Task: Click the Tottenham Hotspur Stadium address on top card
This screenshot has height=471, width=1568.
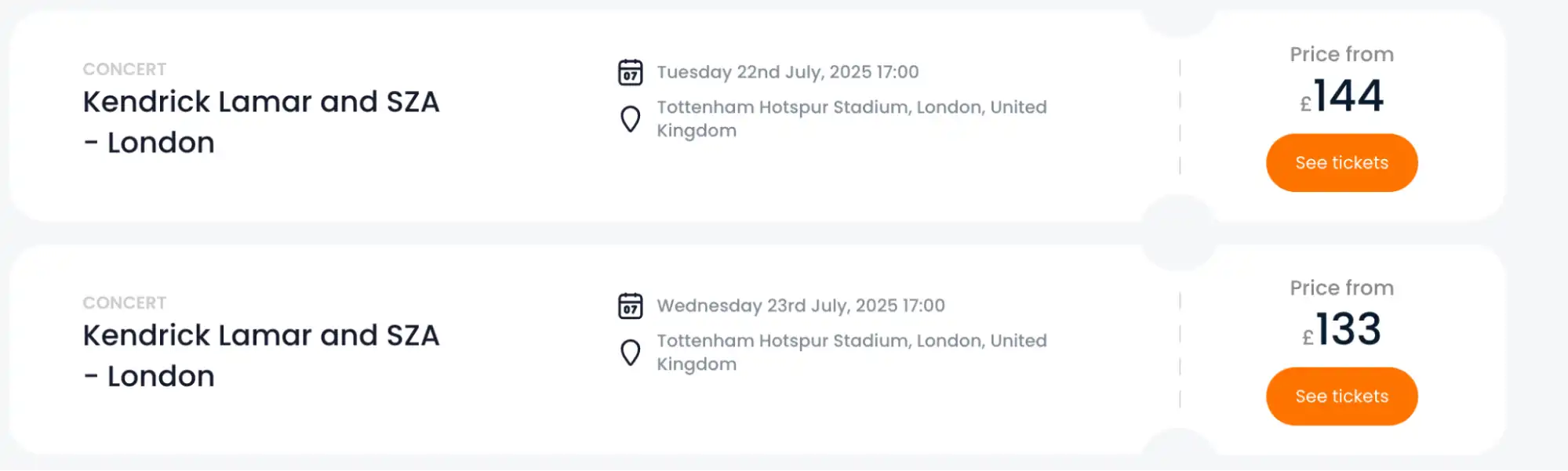Action: (852, 118)
